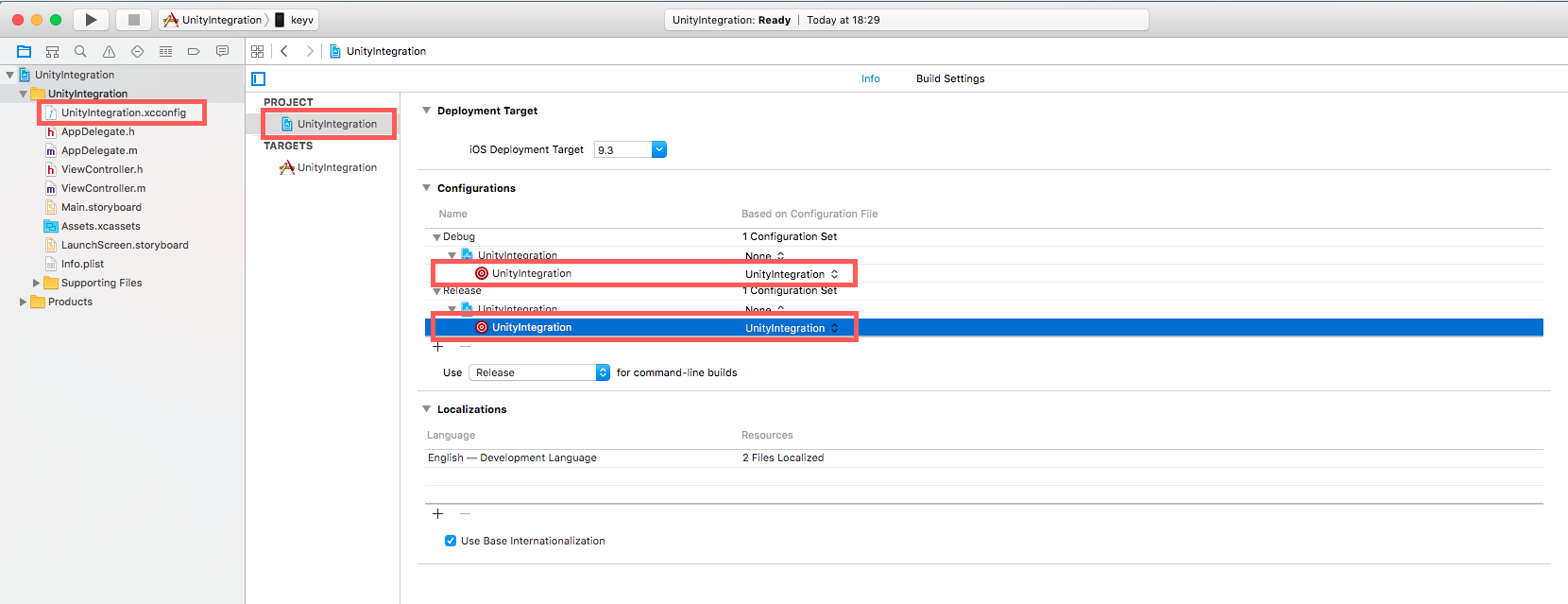Switch to the Build Settings tab

(950, 78)
